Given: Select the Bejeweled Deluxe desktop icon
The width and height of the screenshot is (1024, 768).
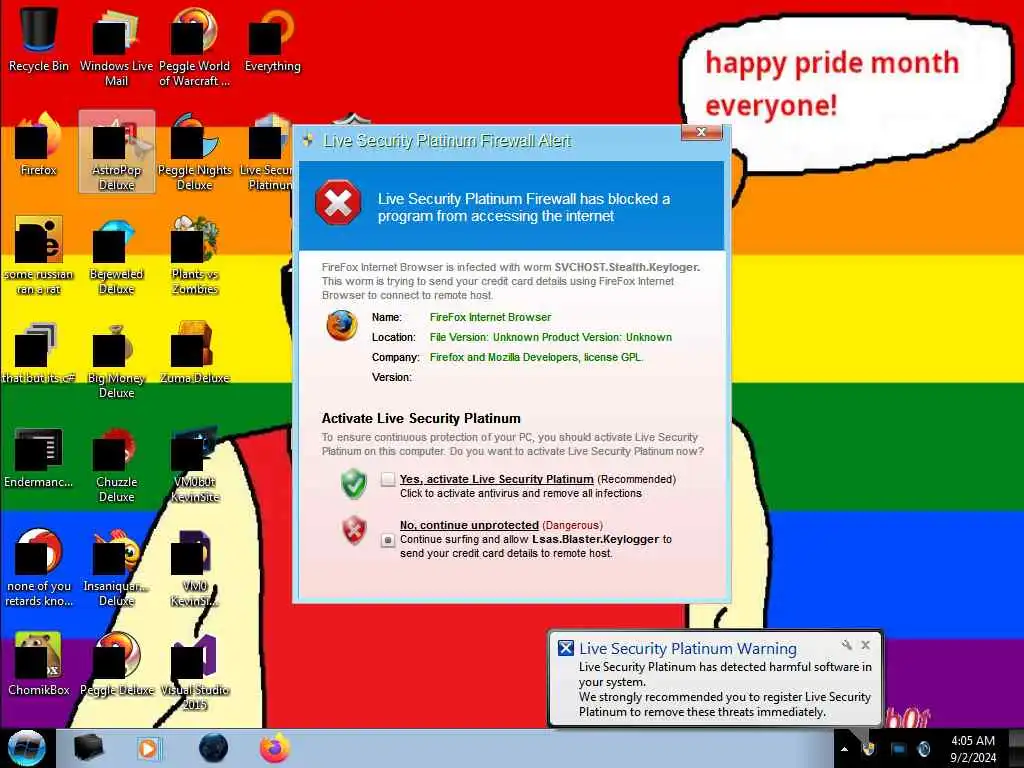Looking at the screenshot, I should coord(116,256).
